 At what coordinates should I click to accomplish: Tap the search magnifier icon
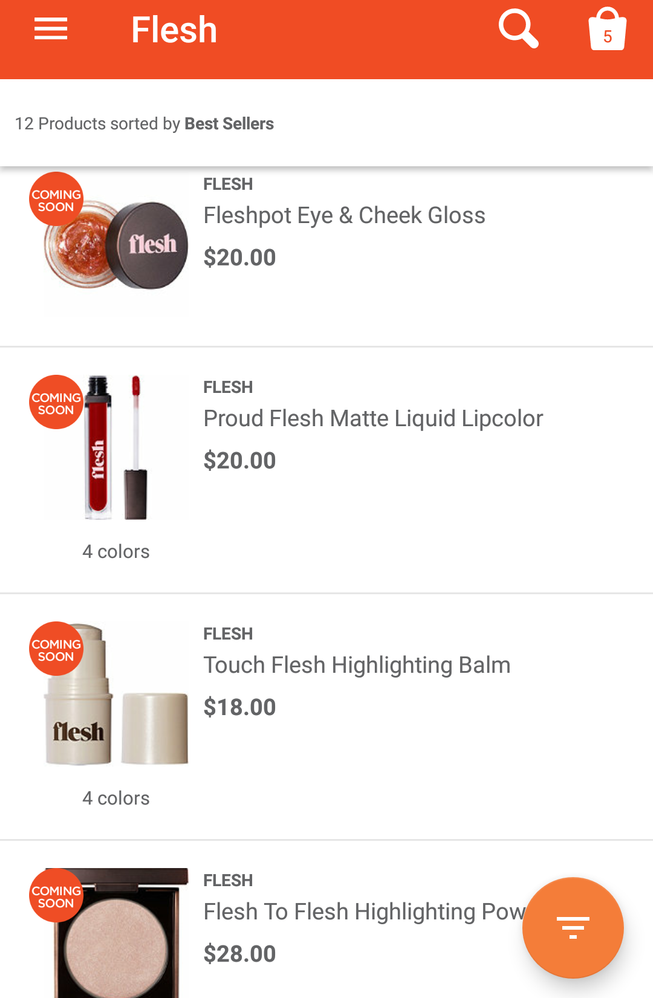point(518,29)
